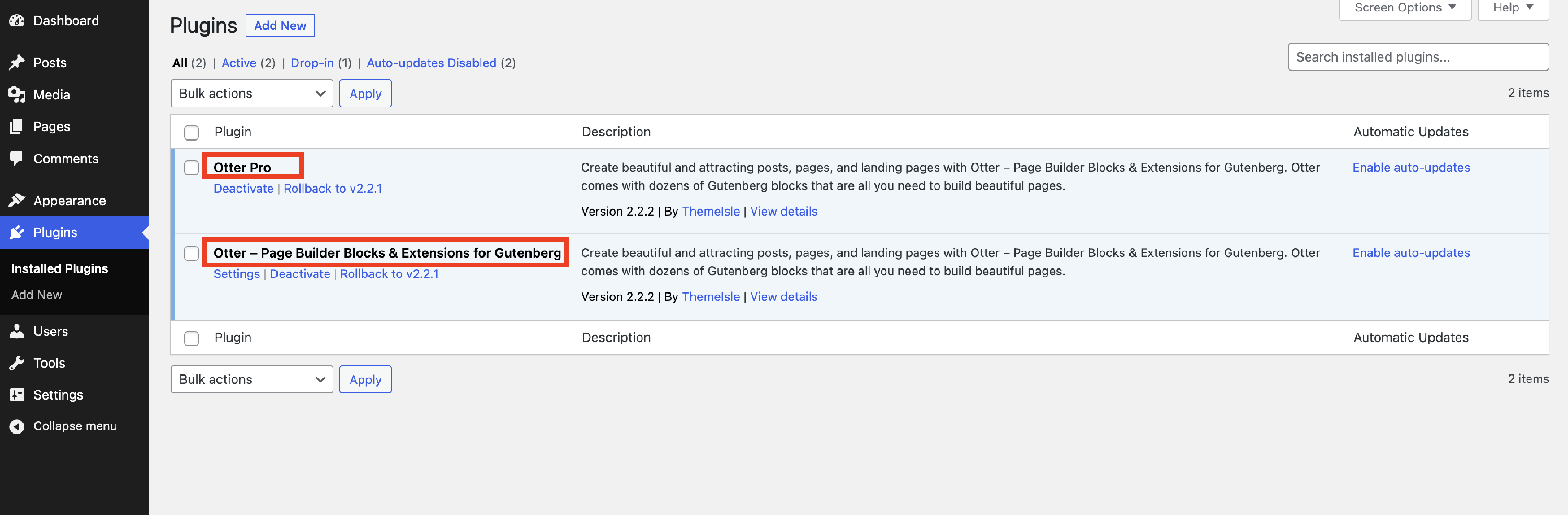The height and width of the screenshot is (515, 1568).
Task: Click the Tools wrench icon
Action: pyautogui.click(x=17, y=363)
